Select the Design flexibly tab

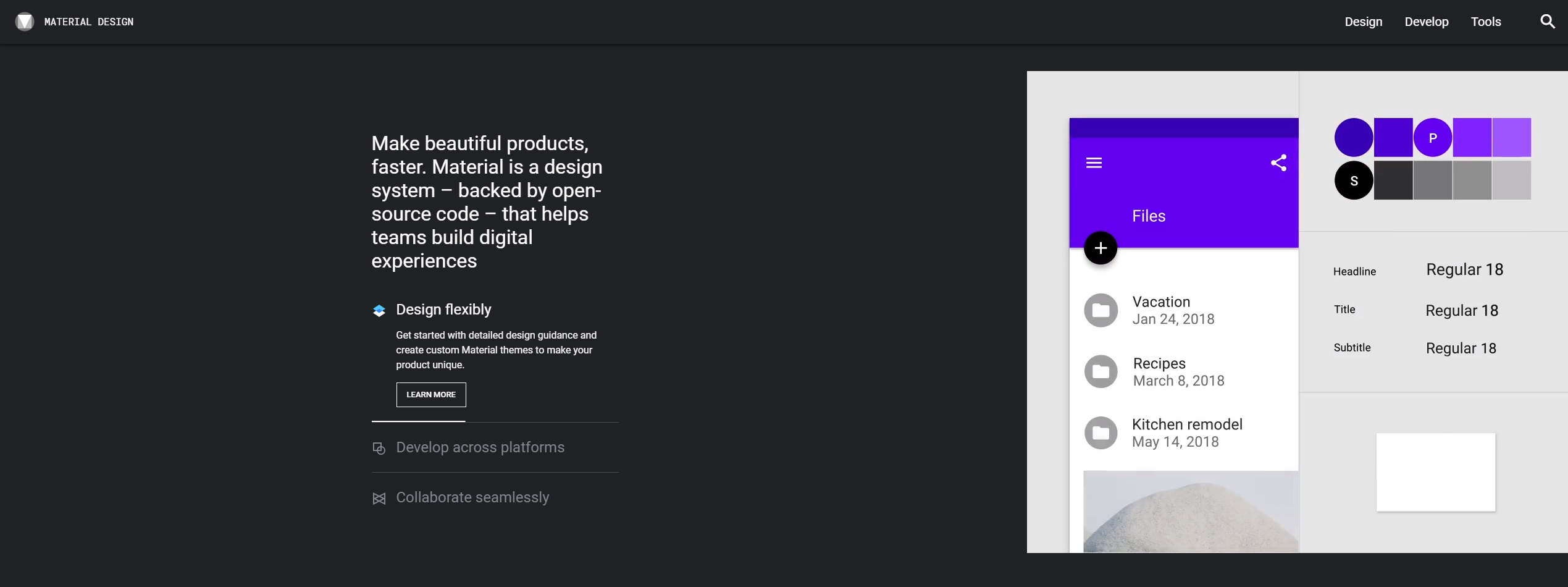tap(443, 310)
